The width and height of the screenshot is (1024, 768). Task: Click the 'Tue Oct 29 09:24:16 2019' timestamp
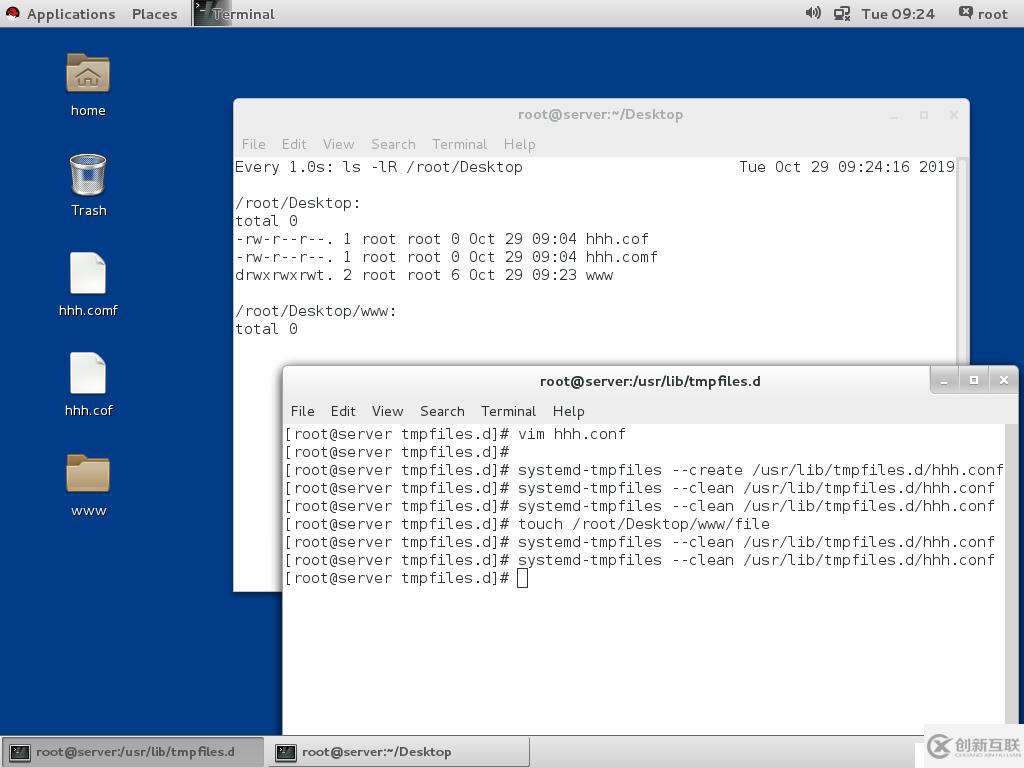(x=846, y=167)
